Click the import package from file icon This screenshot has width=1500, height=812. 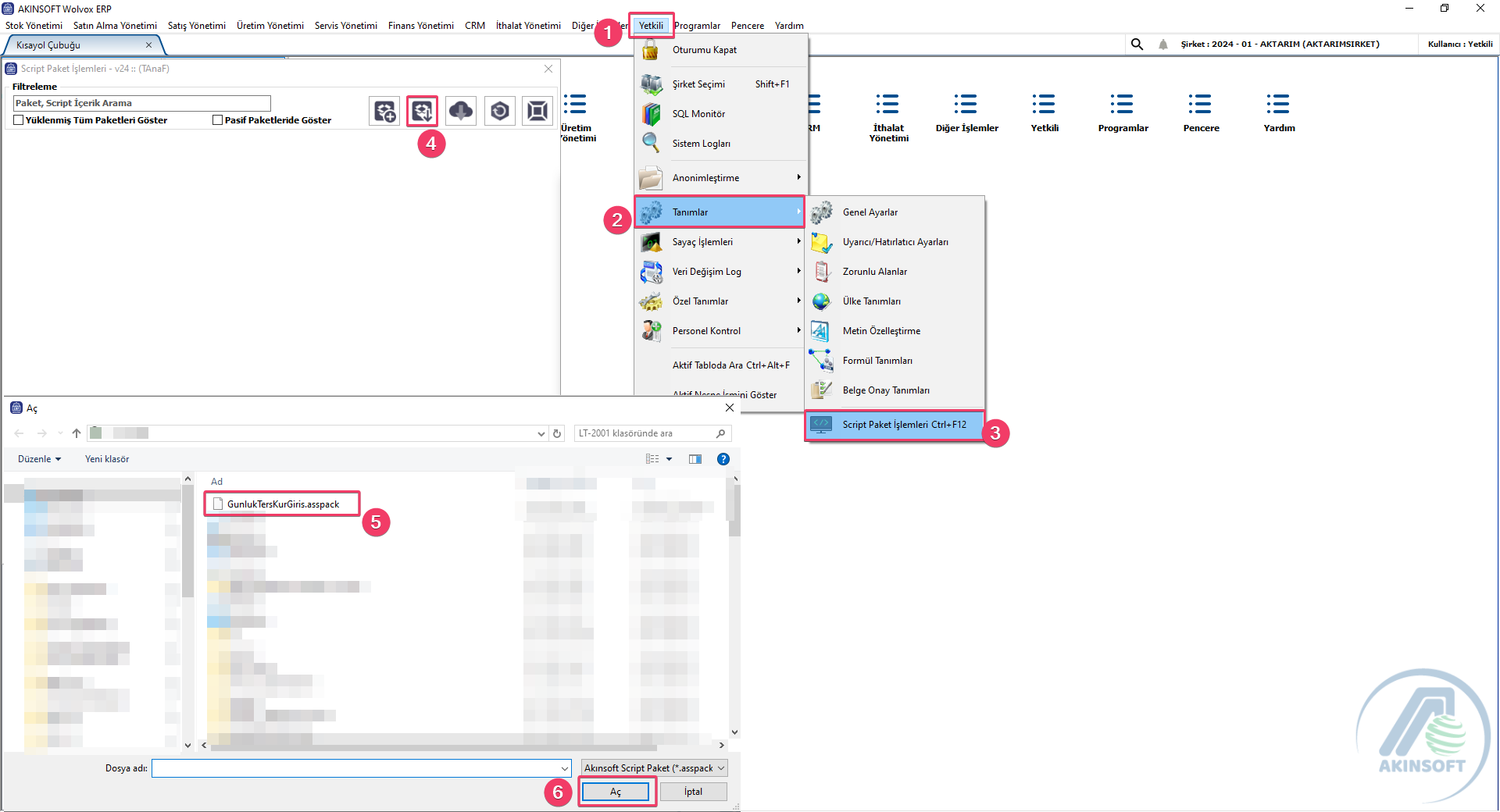422,112
